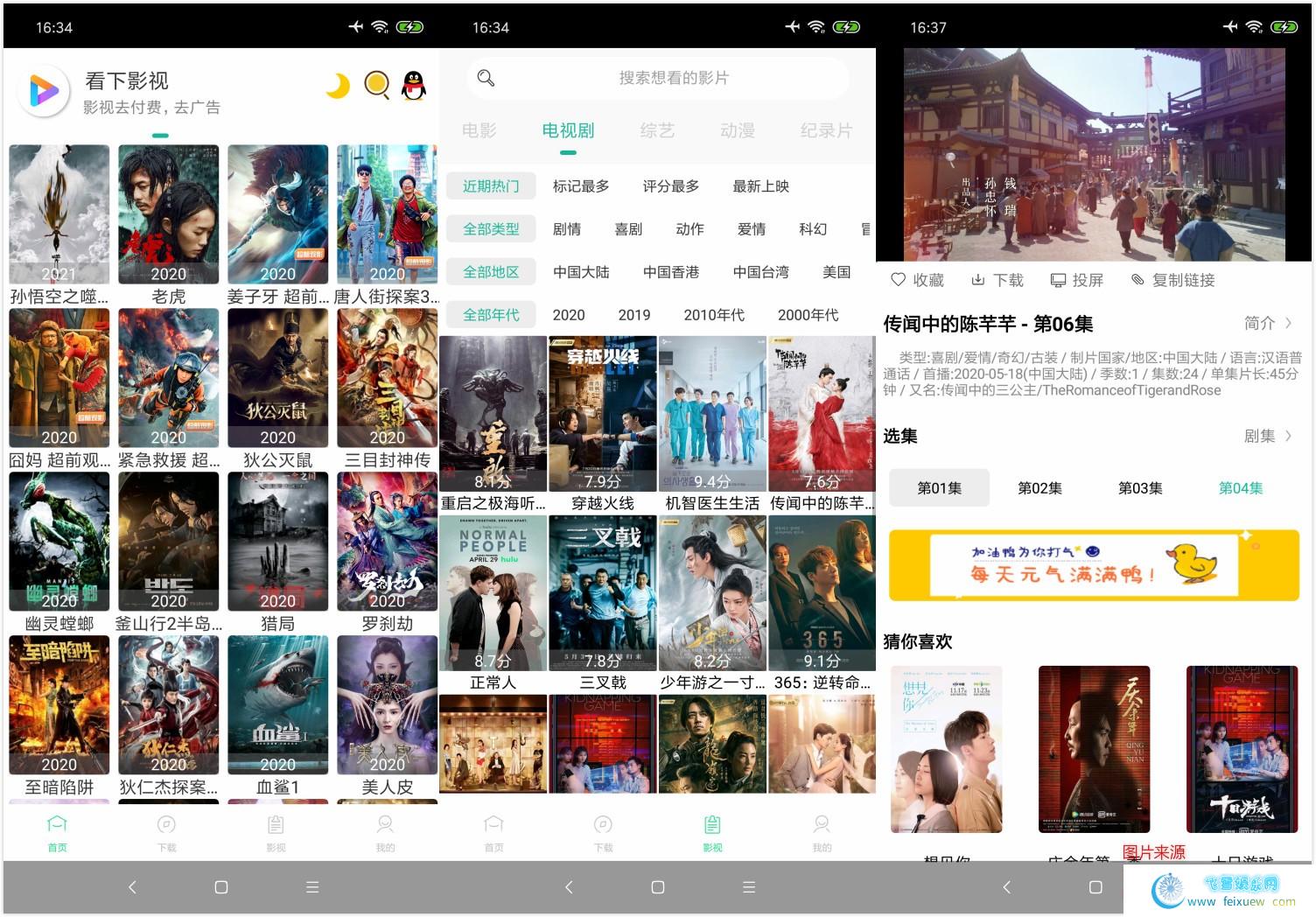Tap the video player preview
Screen dimensions: 1316x917
click(1094, 154)
